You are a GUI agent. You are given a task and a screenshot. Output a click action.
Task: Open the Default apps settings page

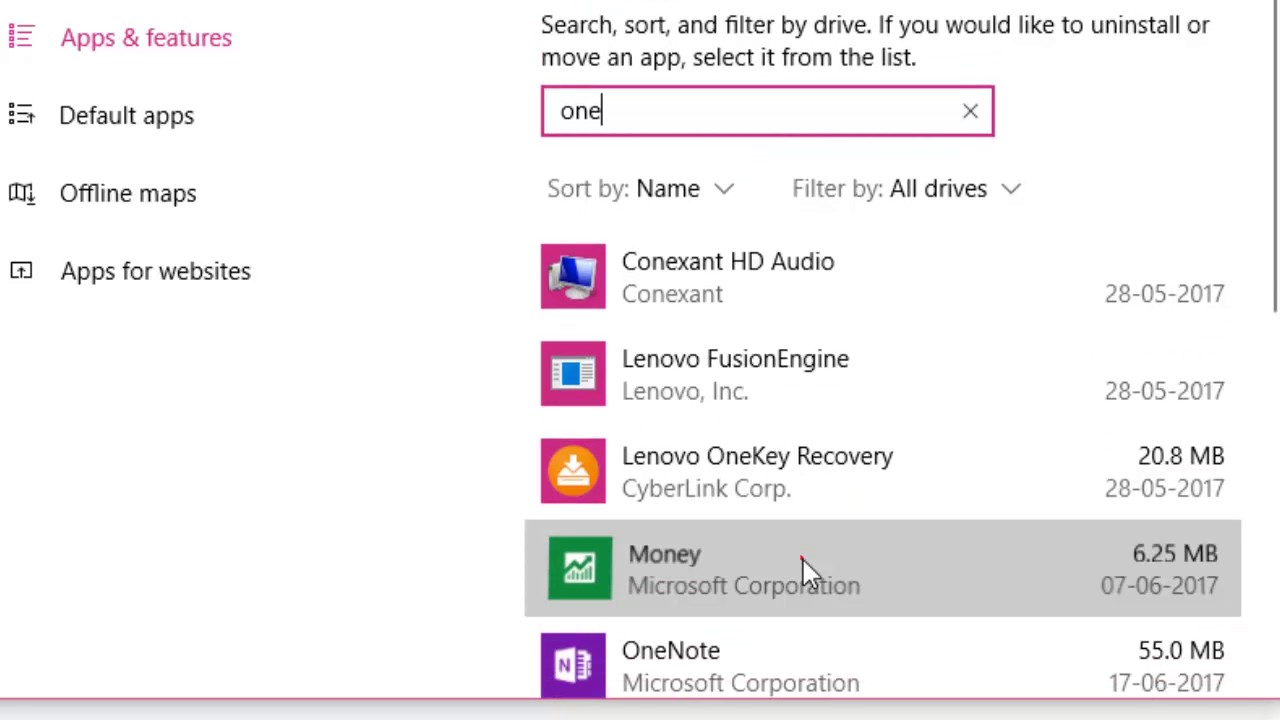127,115
